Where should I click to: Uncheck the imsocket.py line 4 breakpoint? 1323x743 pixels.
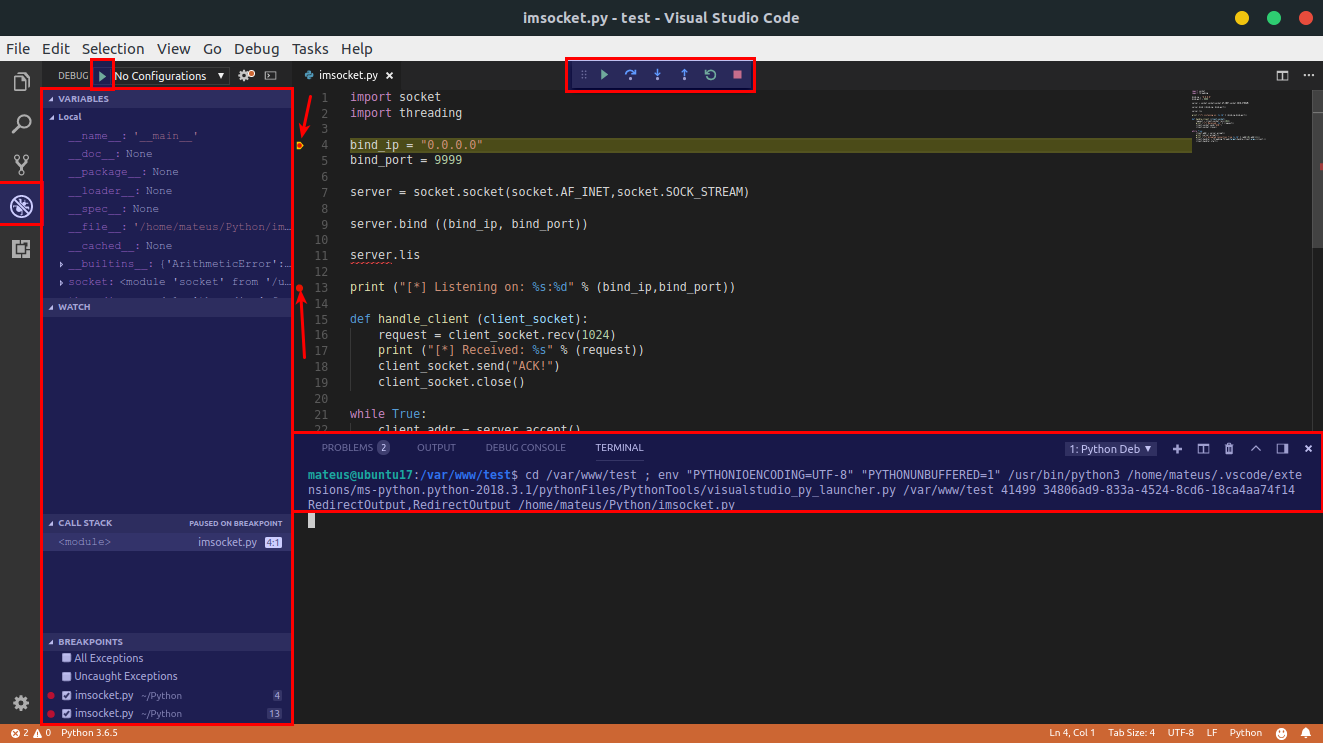(66, 695)
